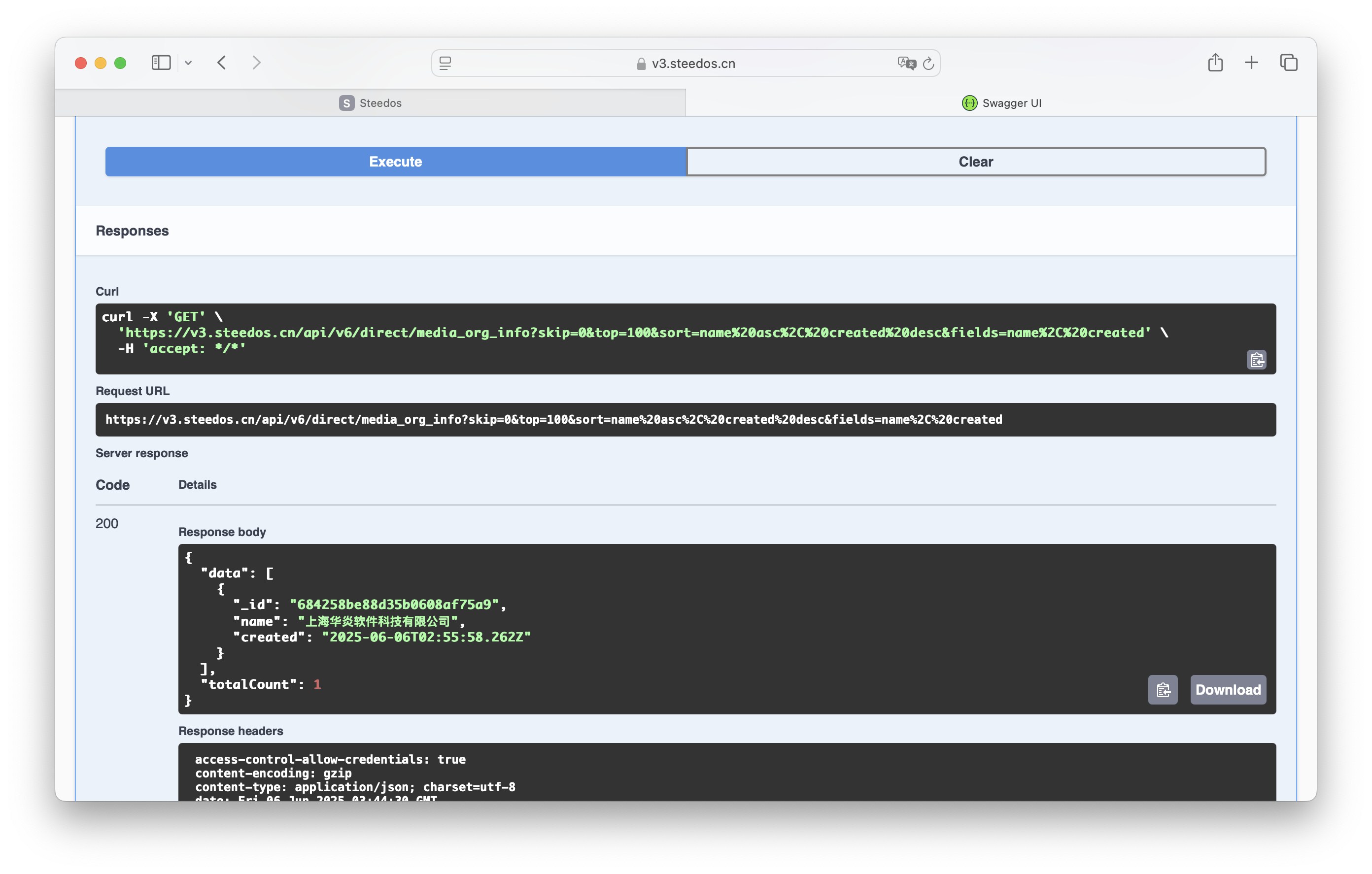Click the yellow minimize window button
Image resolution: width=1372 pixels, height=874 pixels.
click(100, 63)
